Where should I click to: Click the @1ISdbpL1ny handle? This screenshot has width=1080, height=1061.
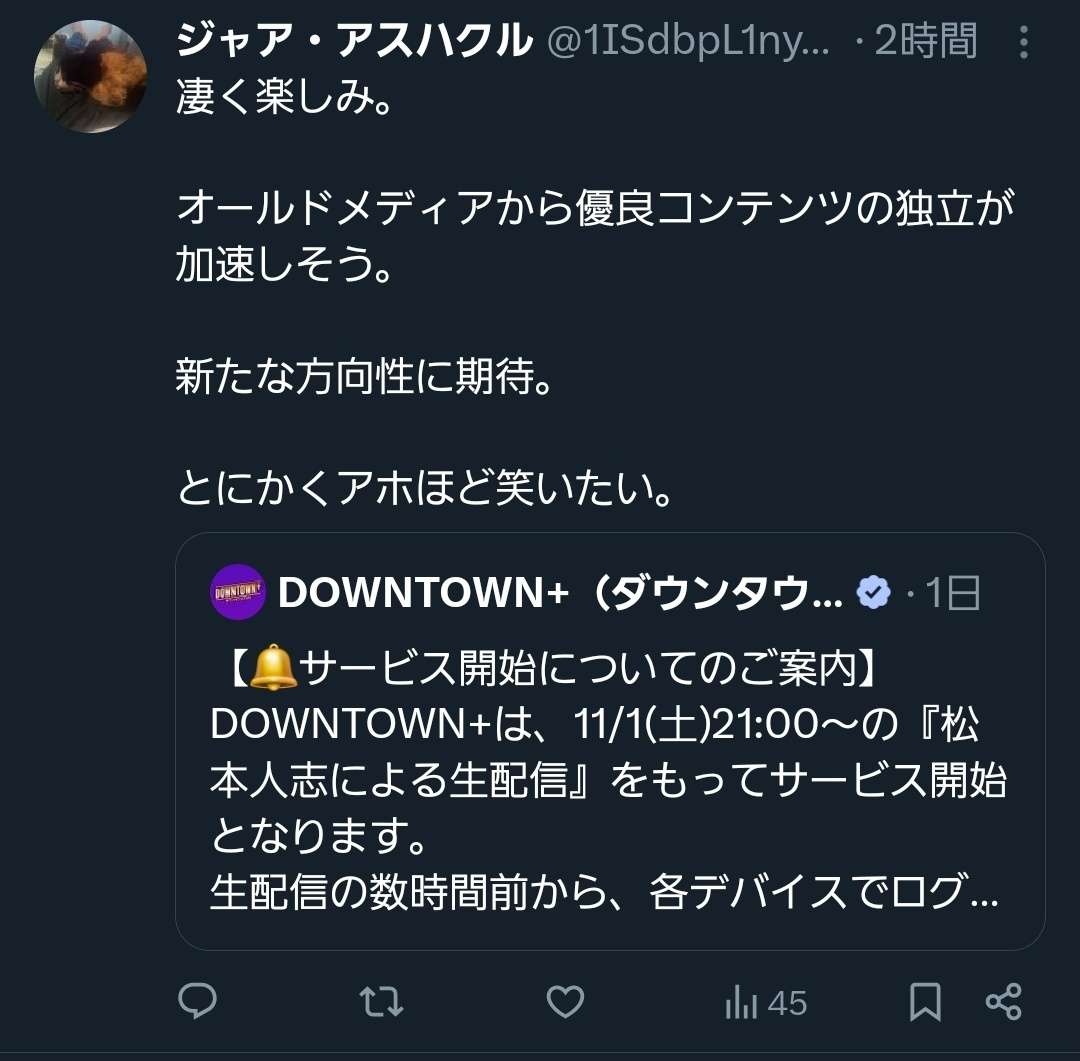pos(689,42)
